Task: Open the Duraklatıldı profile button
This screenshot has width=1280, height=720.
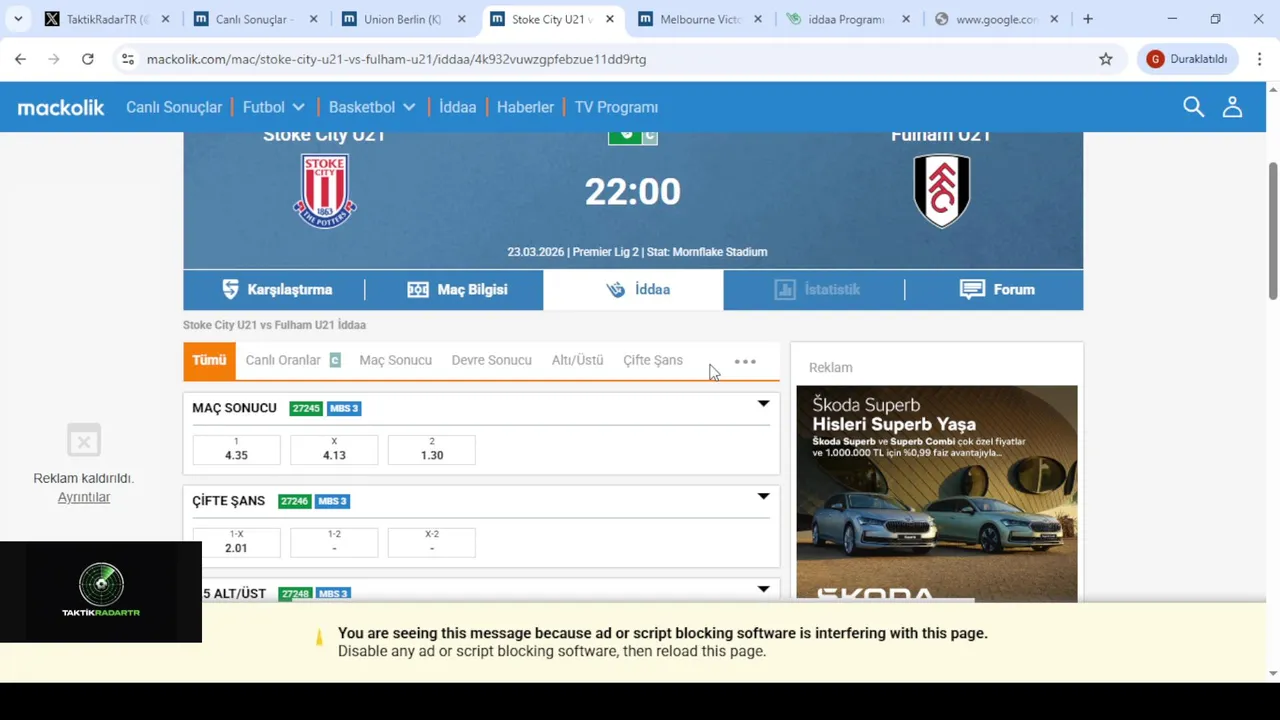Action: point(1187,59)
